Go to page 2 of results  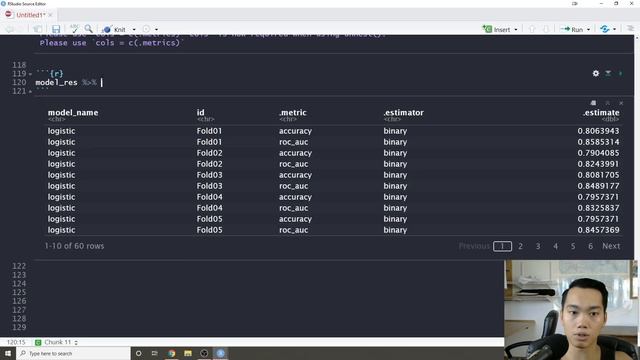coord(520,246)
